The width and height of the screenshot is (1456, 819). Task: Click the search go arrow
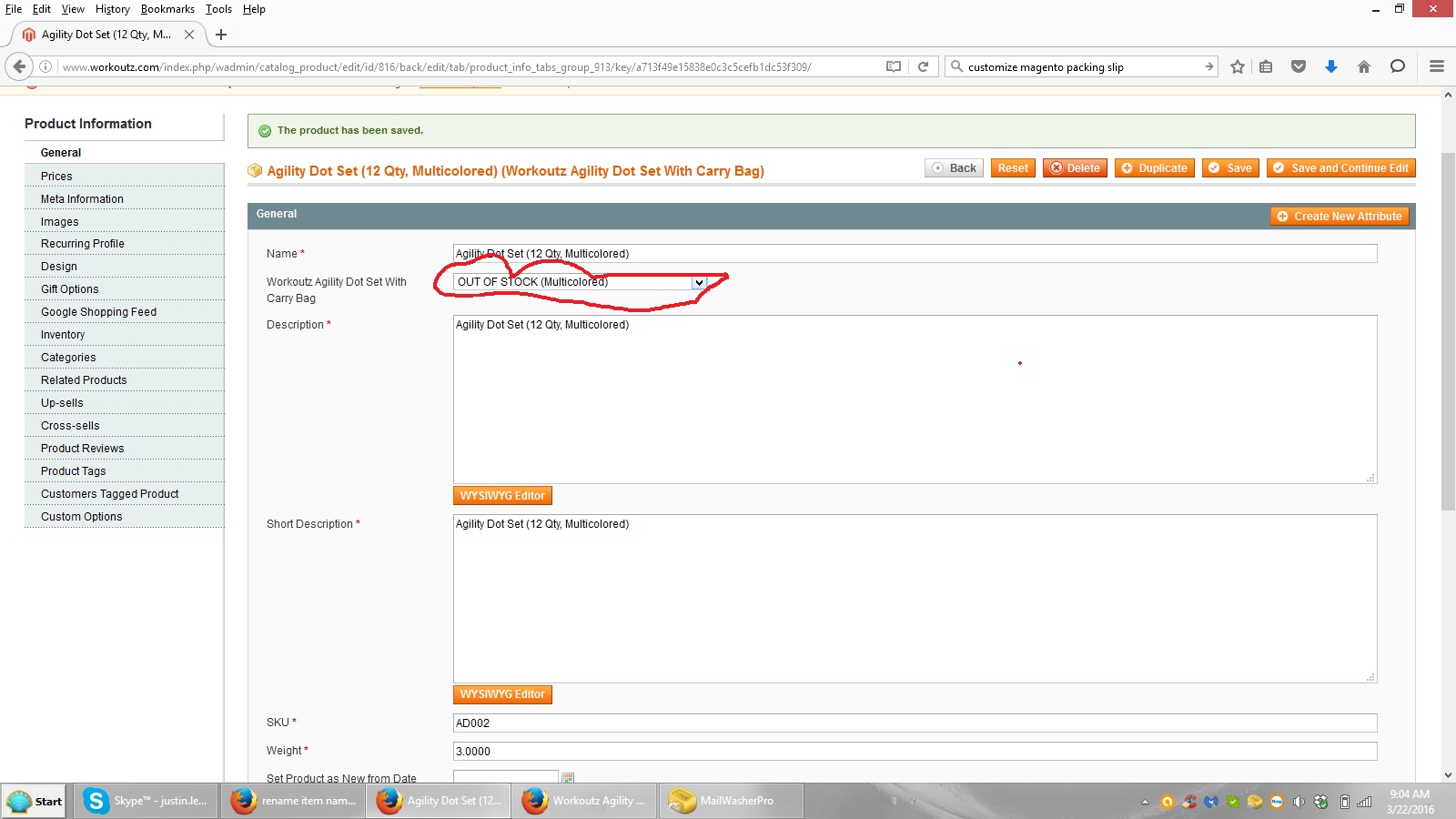pos(1208,66)
